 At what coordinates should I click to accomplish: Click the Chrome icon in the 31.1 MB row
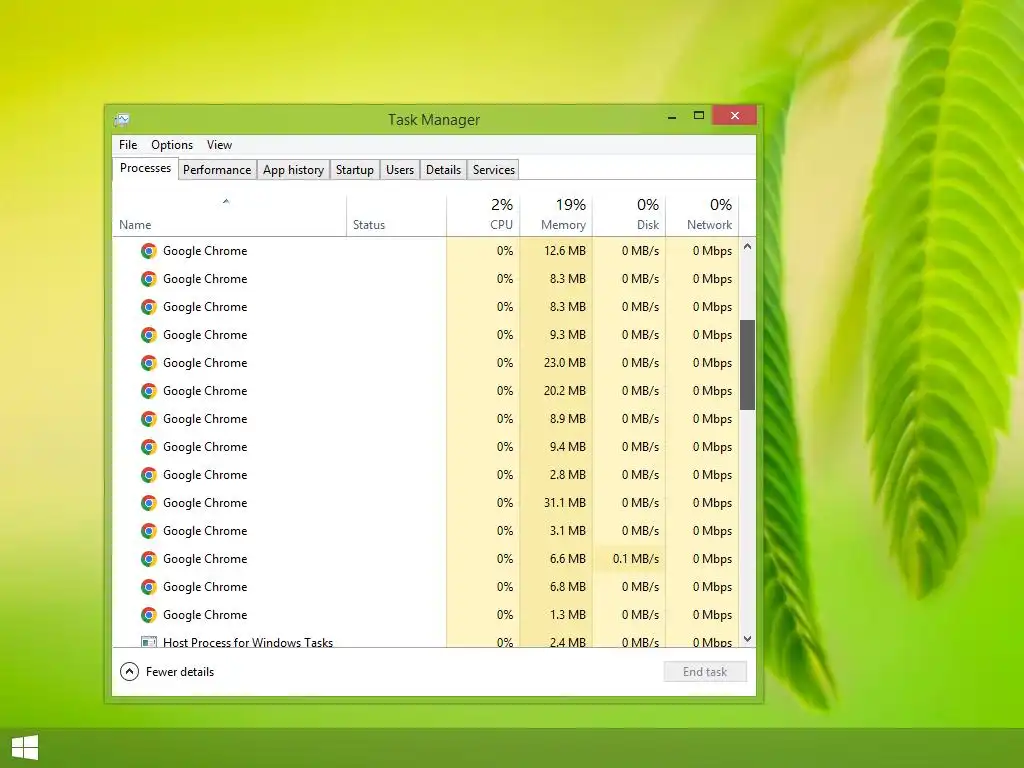coord(149,503)
